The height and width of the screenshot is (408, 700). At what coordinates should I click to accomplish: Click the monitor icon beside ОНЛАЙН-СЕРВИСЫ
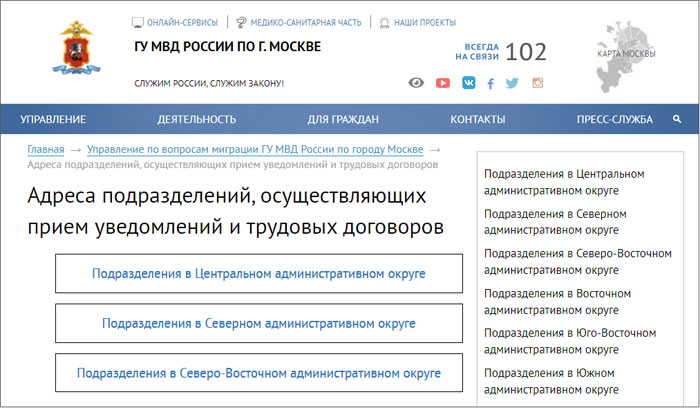coord(138,23)
